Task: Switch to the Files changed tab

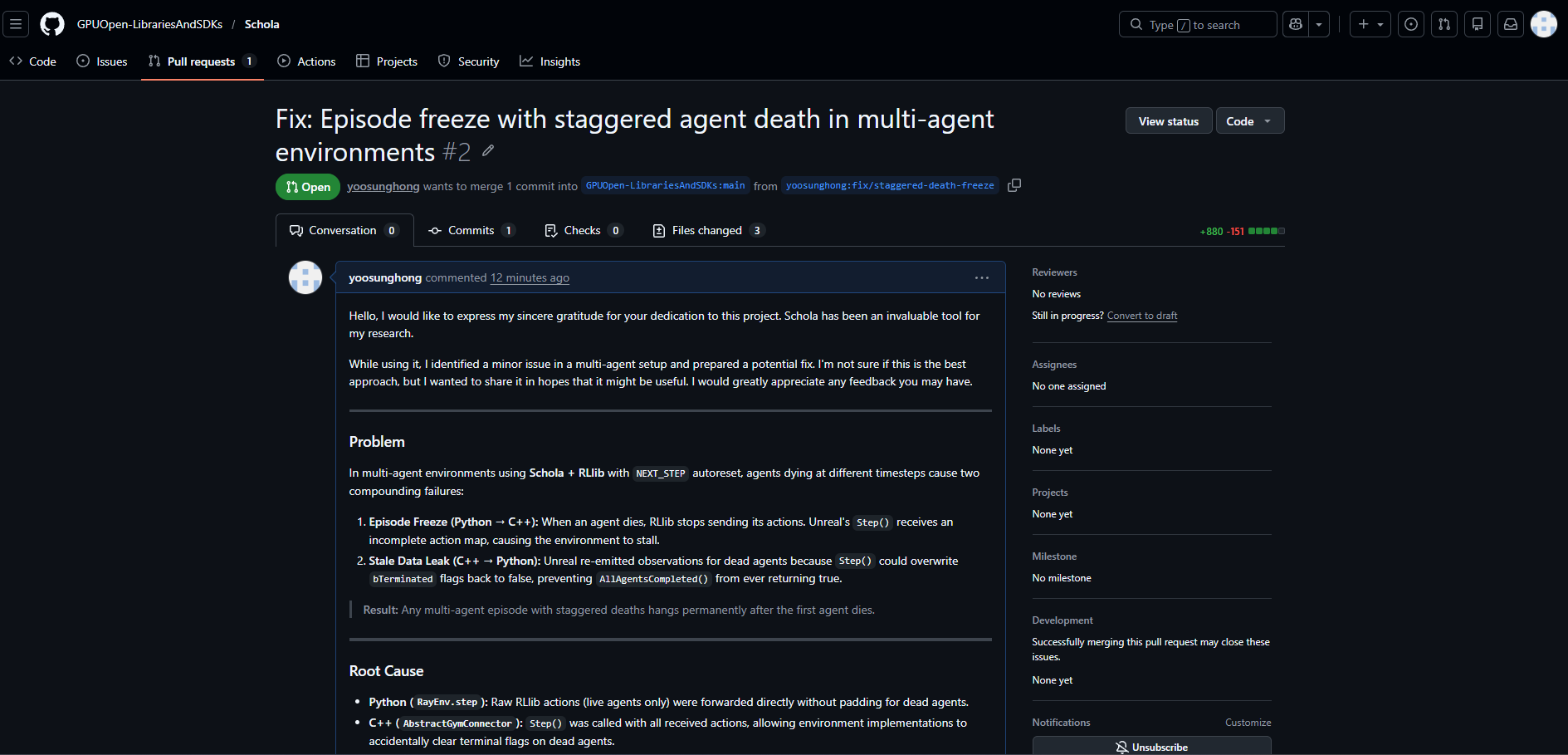Action: [707, 230]
